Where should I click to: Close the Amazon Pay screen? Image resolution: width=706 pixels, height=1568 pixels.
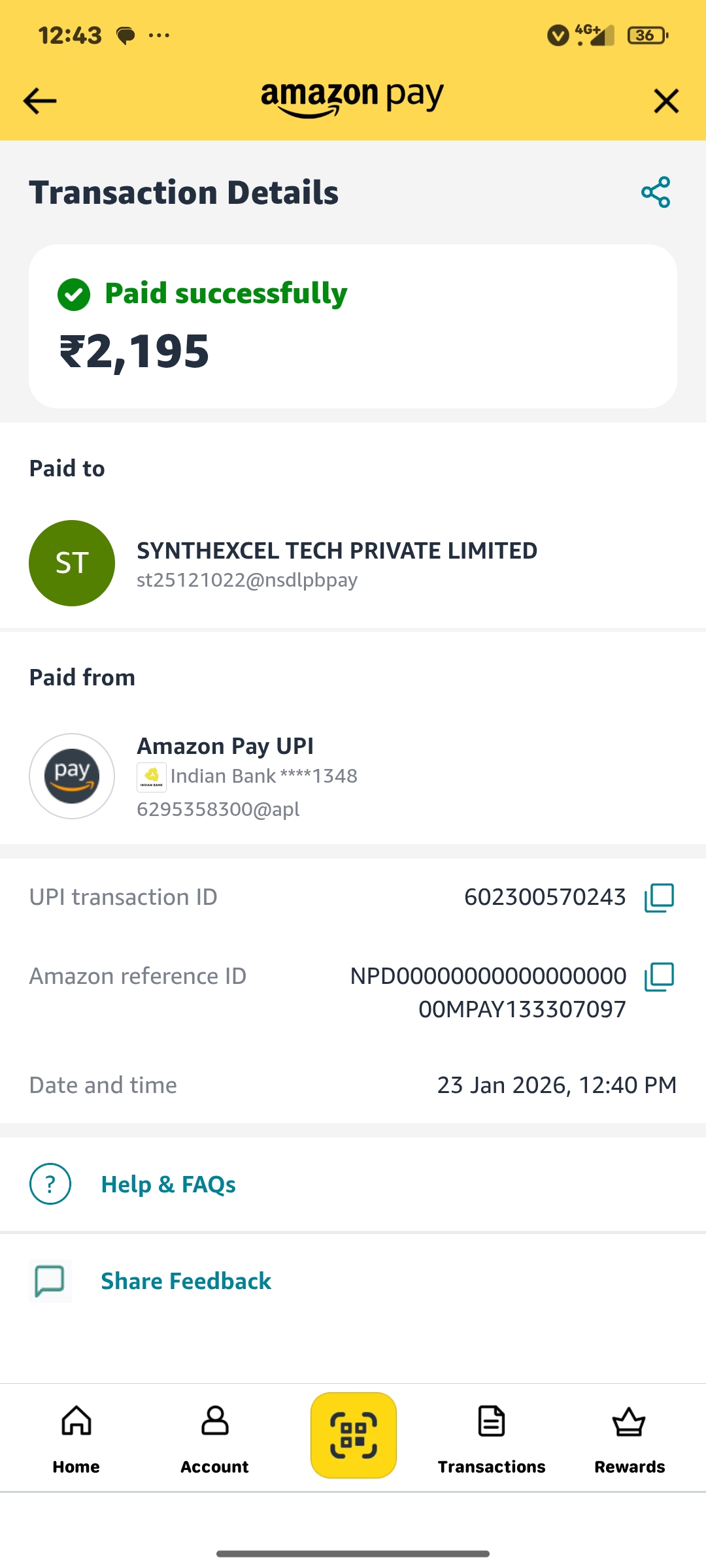[x=666, y=101]
